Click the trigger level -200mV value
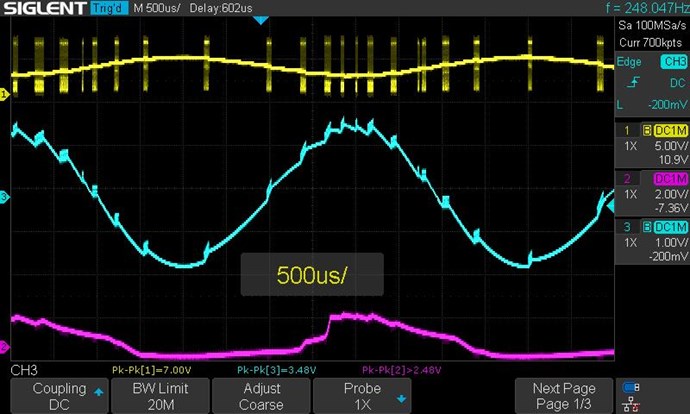This screenshot has height=414, width=690. 668,105
